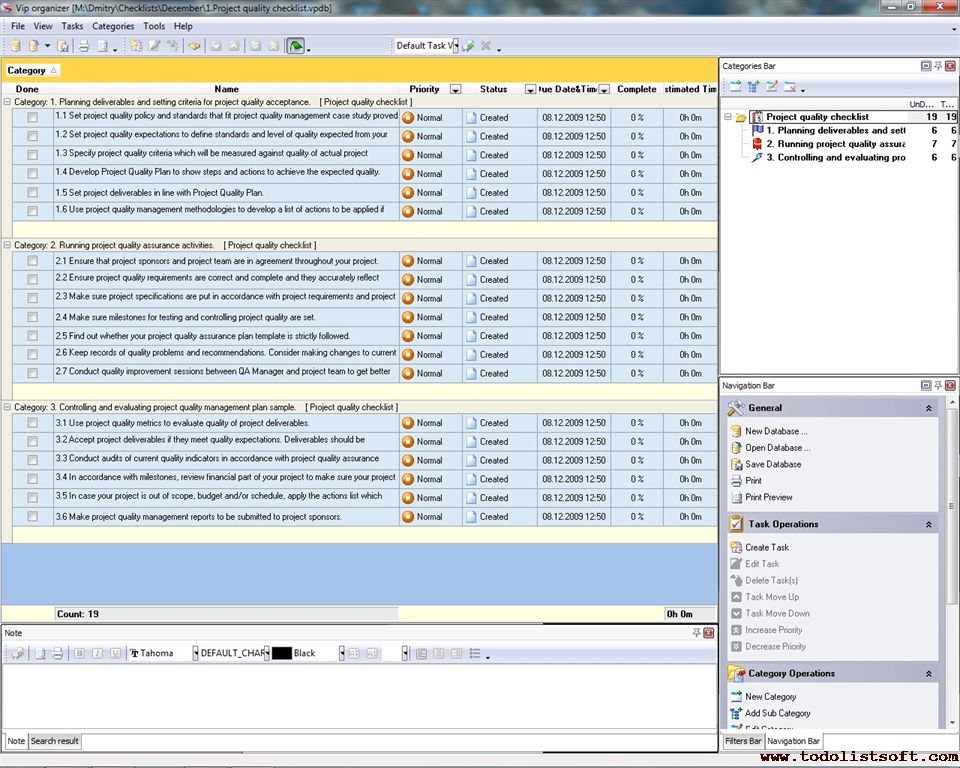Click the Bold button in Note toolbar
Screen dimensions: 960x768
[79, 653]
